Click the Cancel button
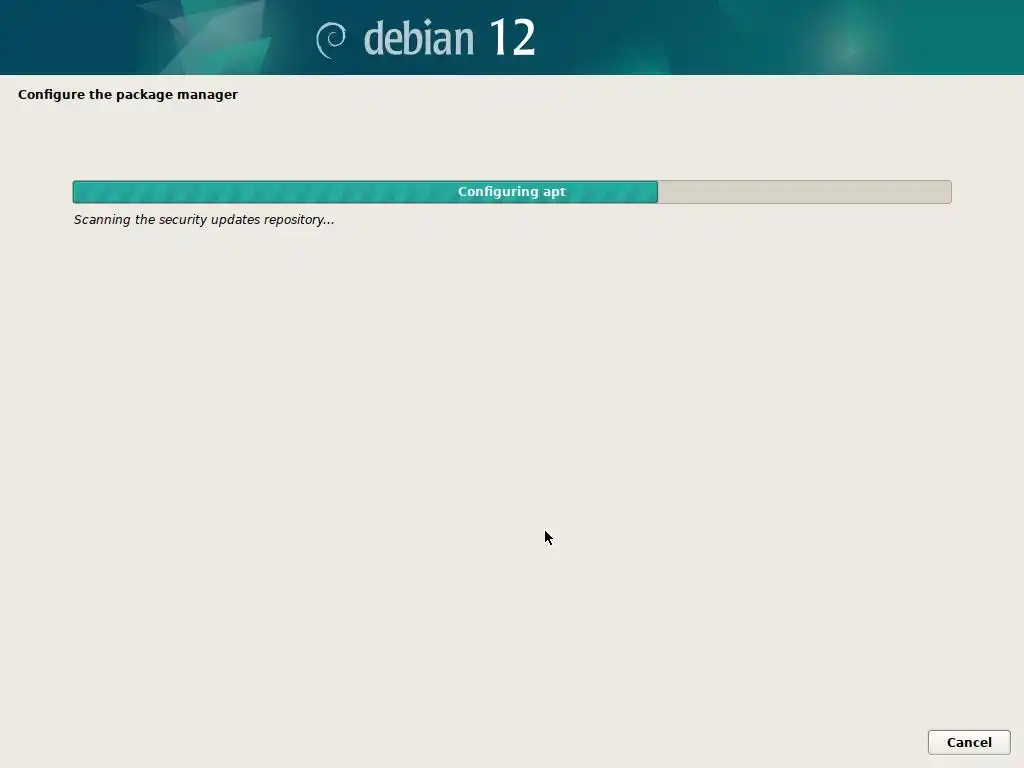Image resolution: width=1024 pixels, height=768 pixels. coord(968,743)
